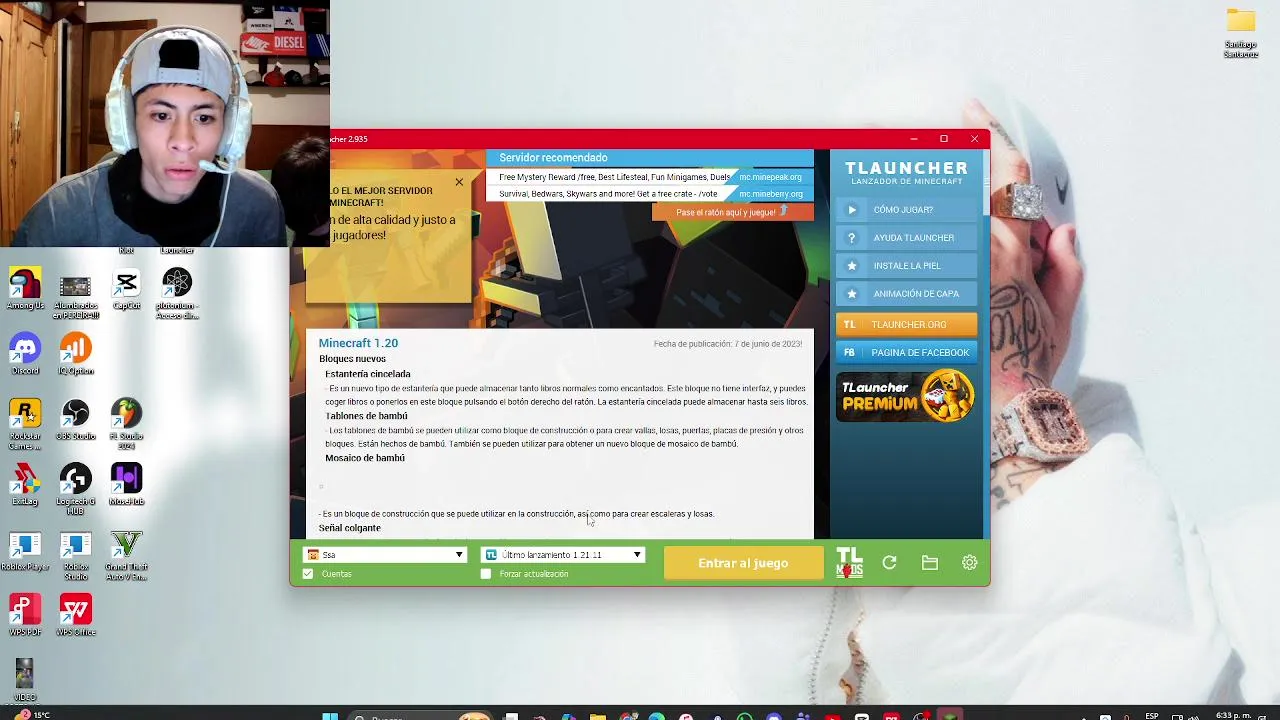Screen dimensions: 1280x720
Task: Click the Bloques nuevos subheading
Action: point(352,359)
